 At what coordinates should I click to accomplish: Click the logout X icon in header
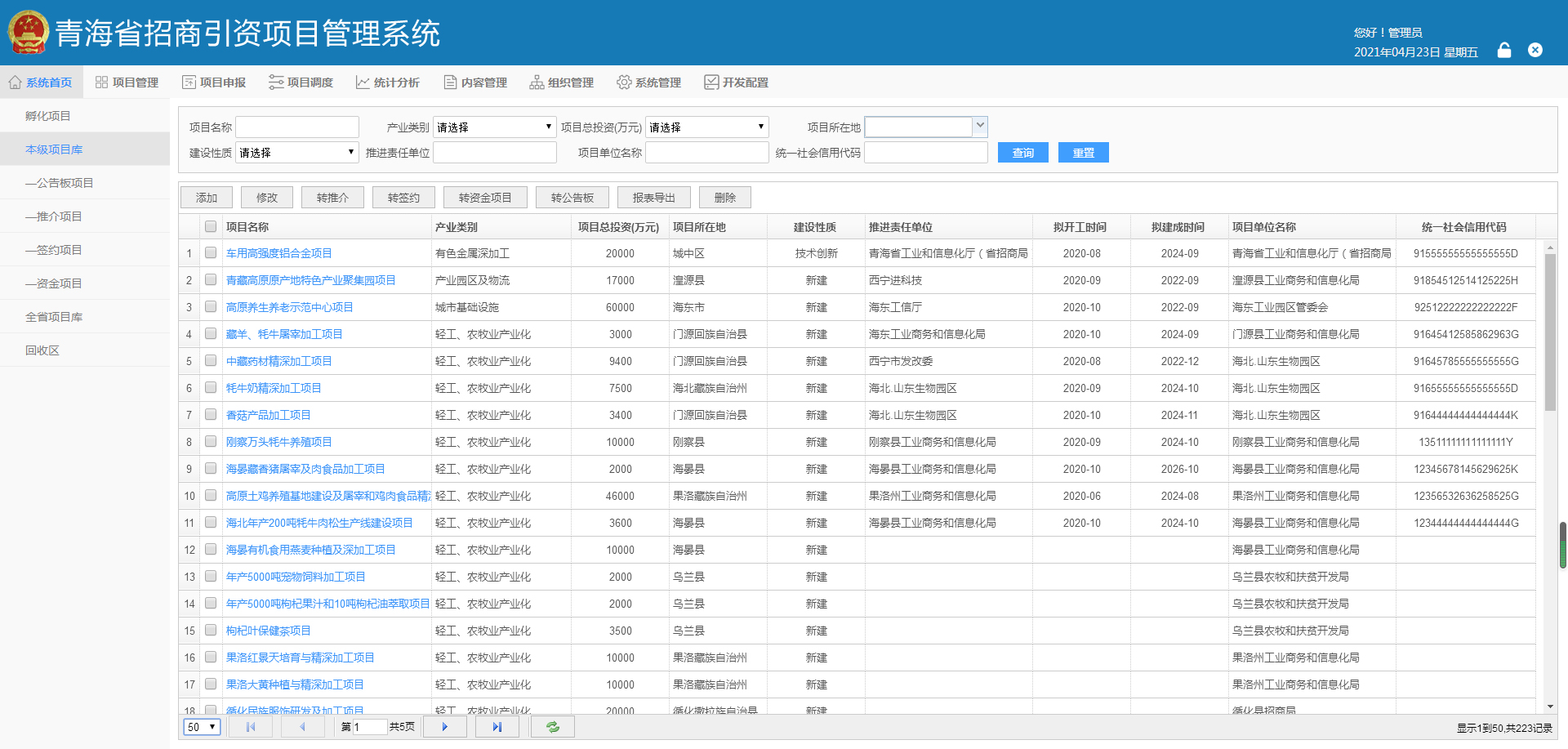pos(1535,51)
